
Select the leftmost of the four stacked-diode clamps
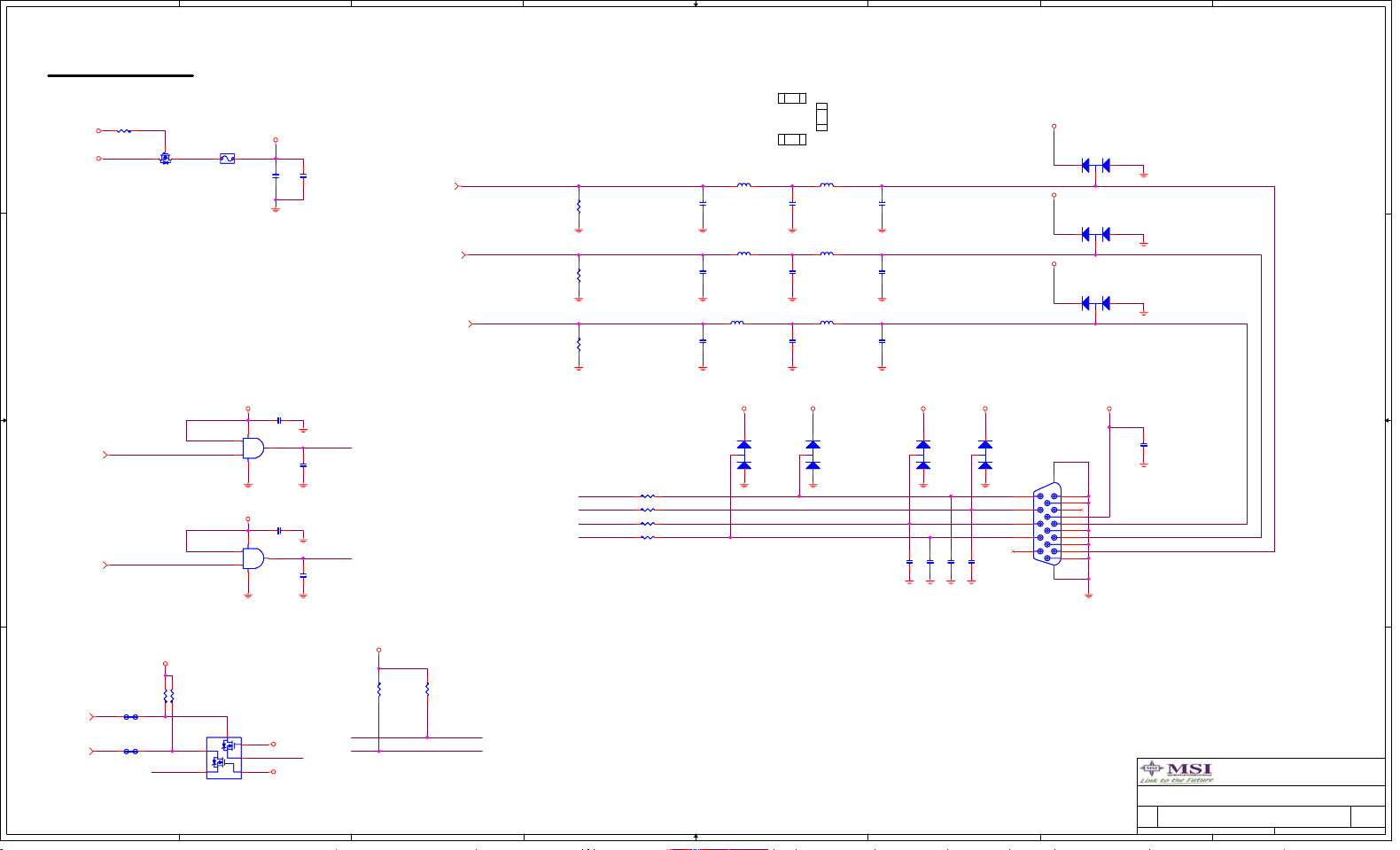(x=744, y=455)
